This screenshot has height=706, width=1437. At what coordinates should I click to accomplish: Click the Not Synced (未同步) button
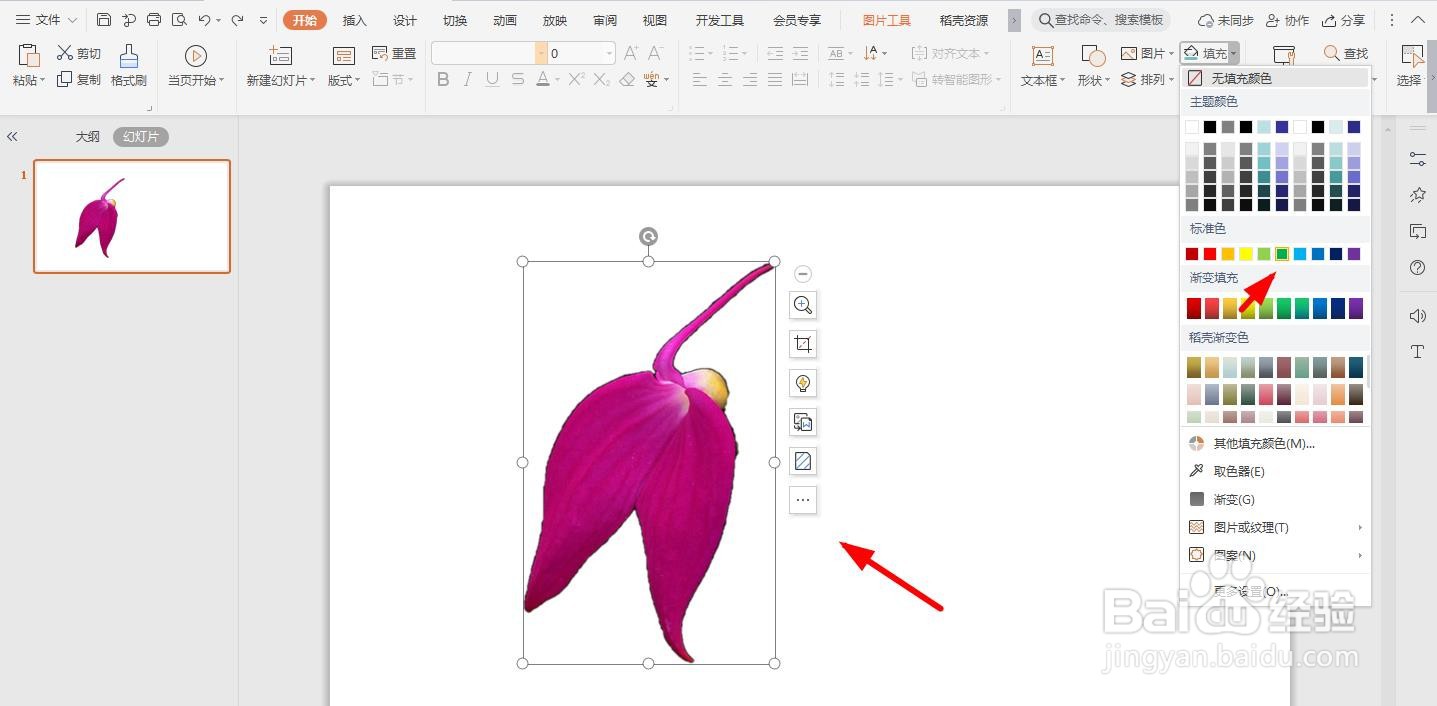coord(1225,20)
